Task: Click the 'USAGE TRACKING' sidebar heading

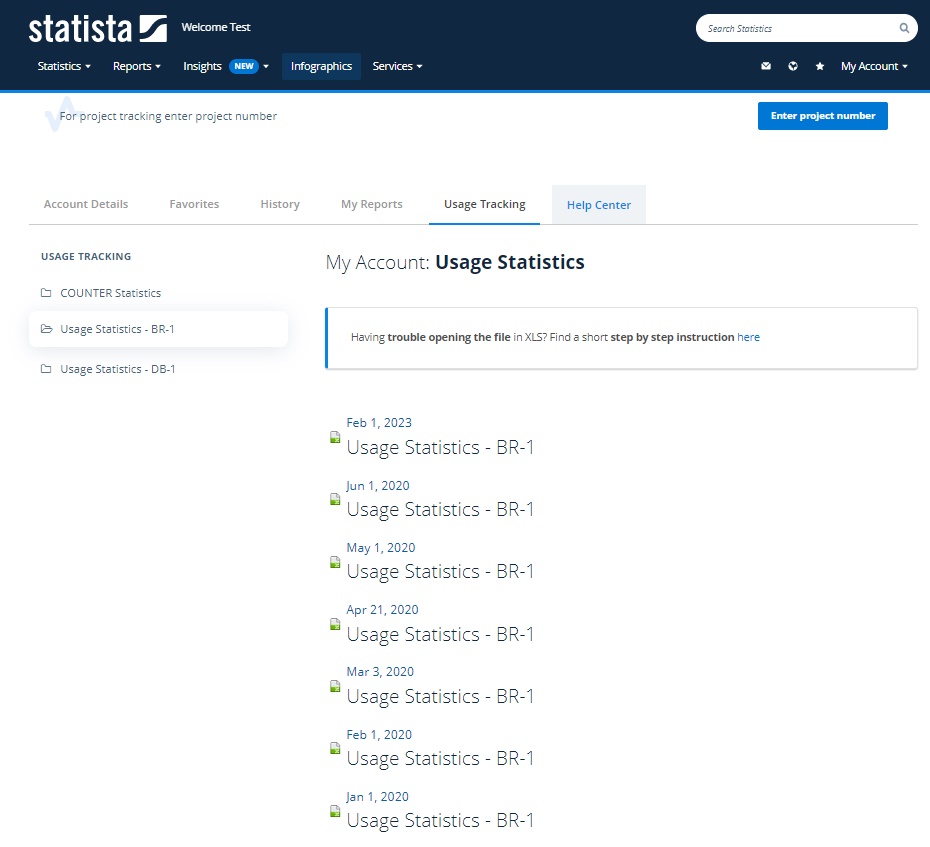Action: coord(86,256)
